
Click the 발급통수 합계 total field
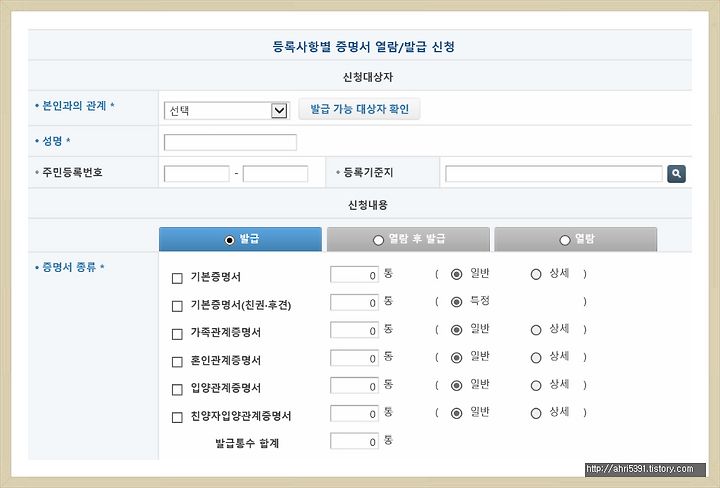pos(354,441)
